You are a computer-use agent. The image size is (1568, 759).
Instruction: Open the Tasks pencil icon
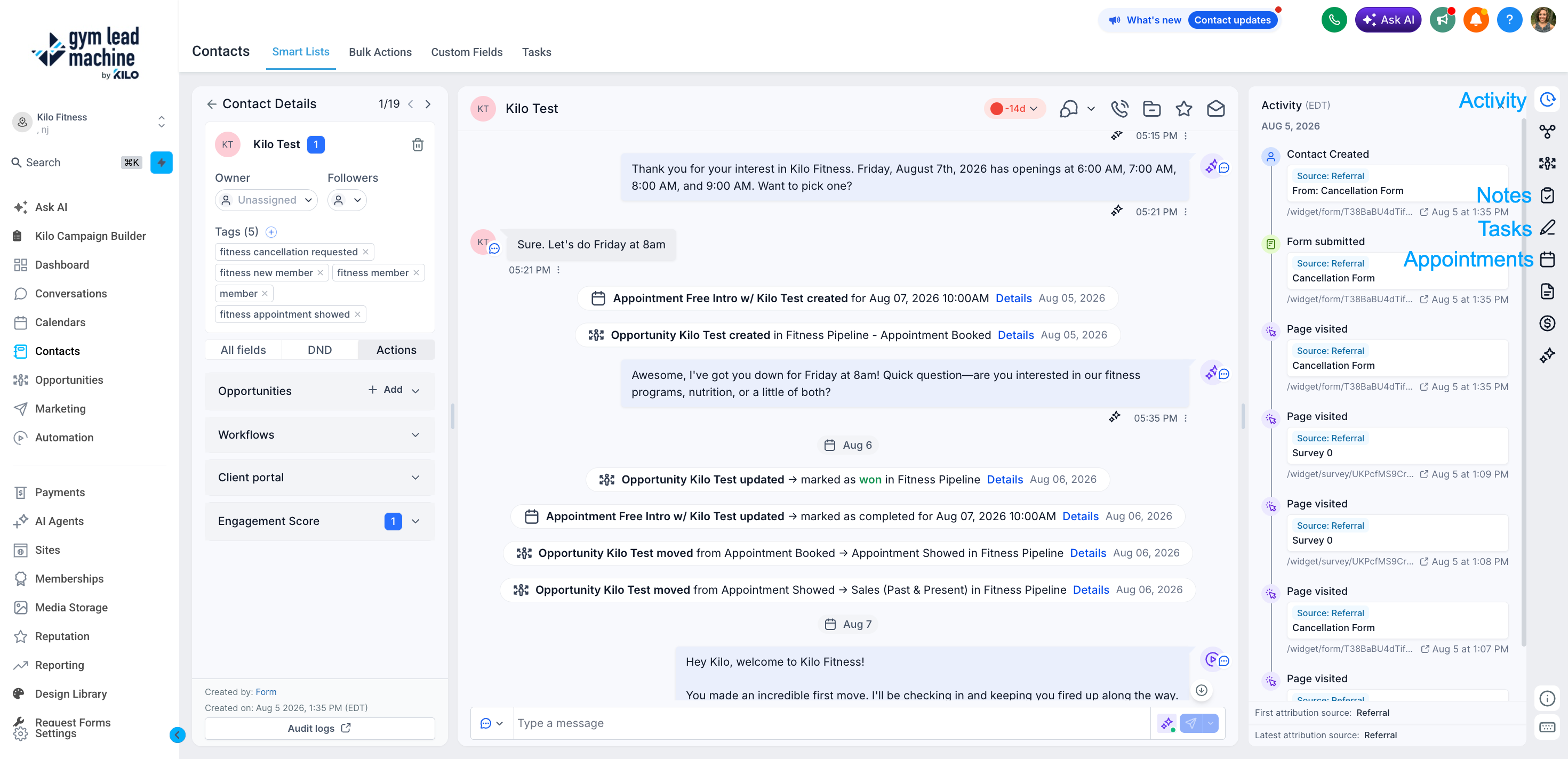pos(1547,228)
